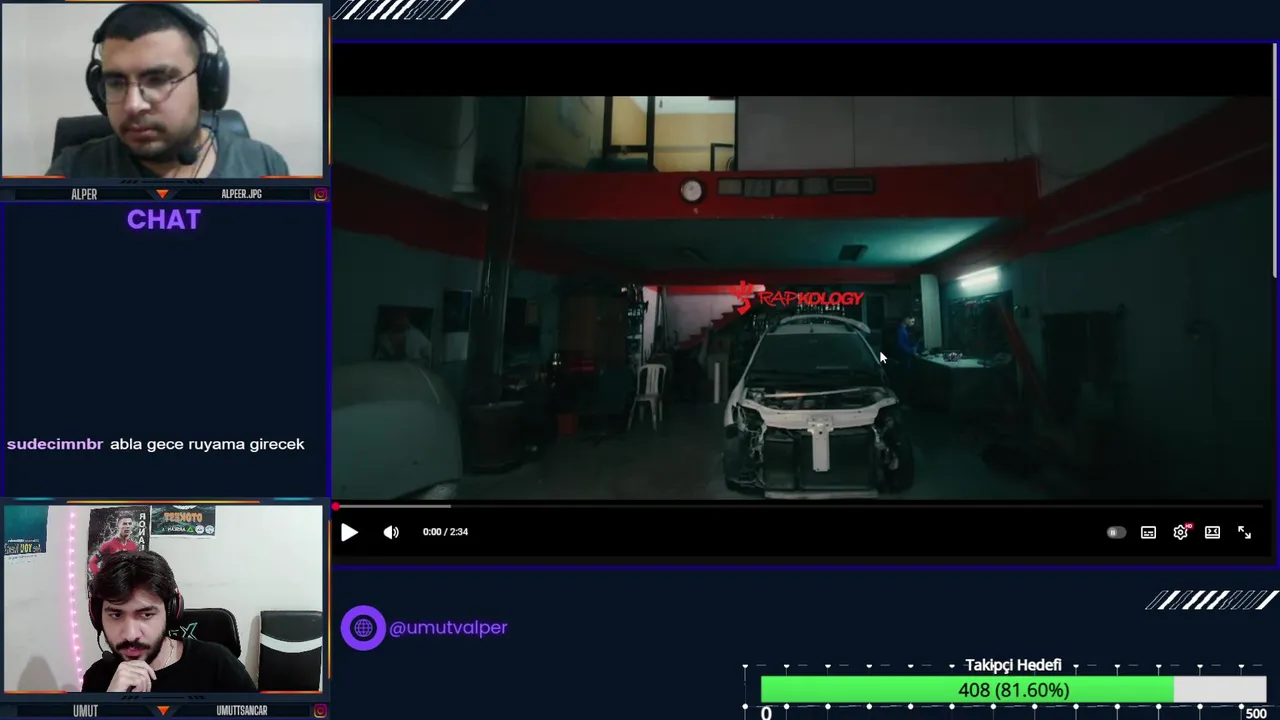Enter fullscreen mode

pos(1244,532)
